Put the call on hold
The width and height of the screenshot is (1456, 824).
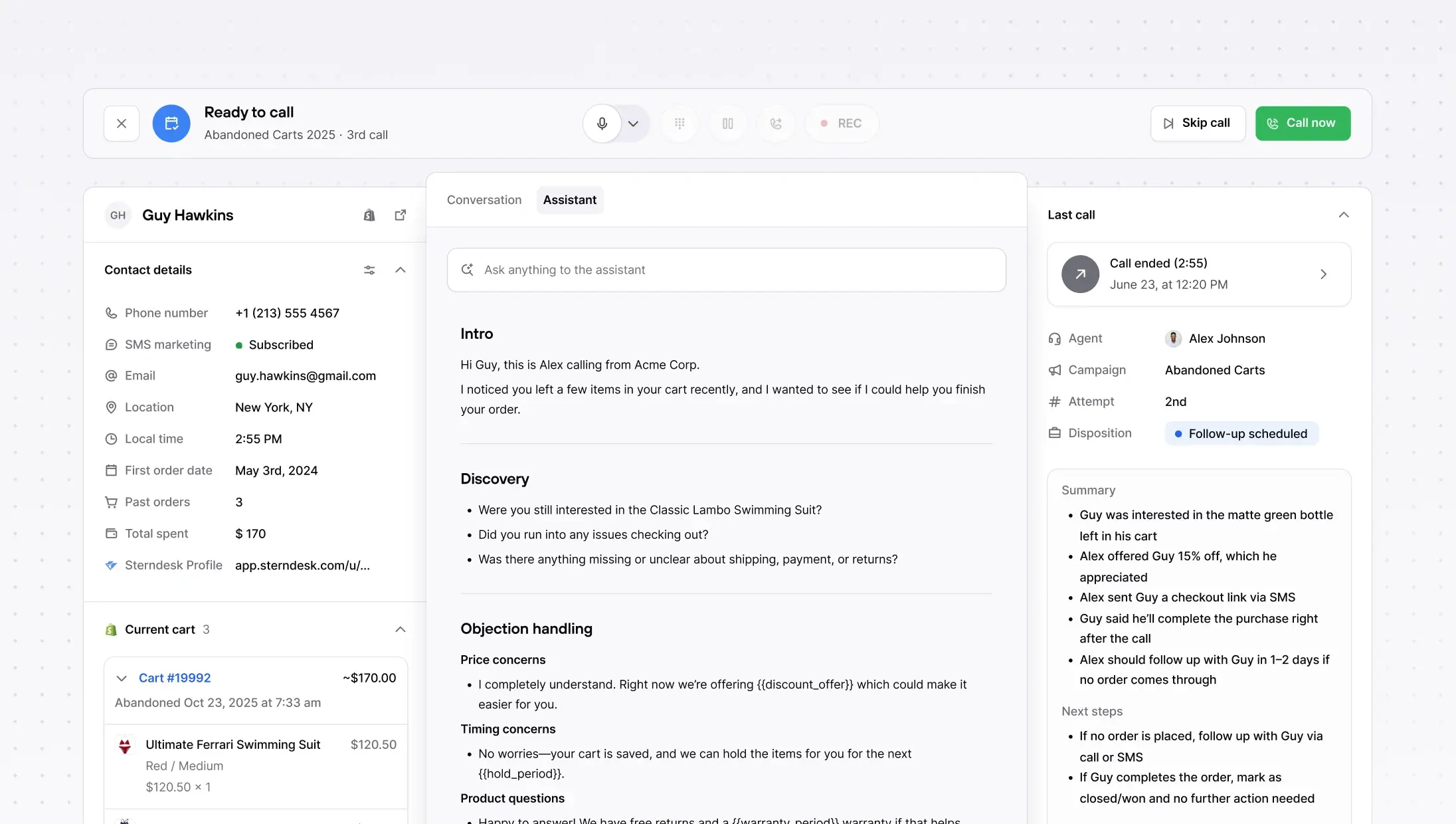[x=727, y=123]
